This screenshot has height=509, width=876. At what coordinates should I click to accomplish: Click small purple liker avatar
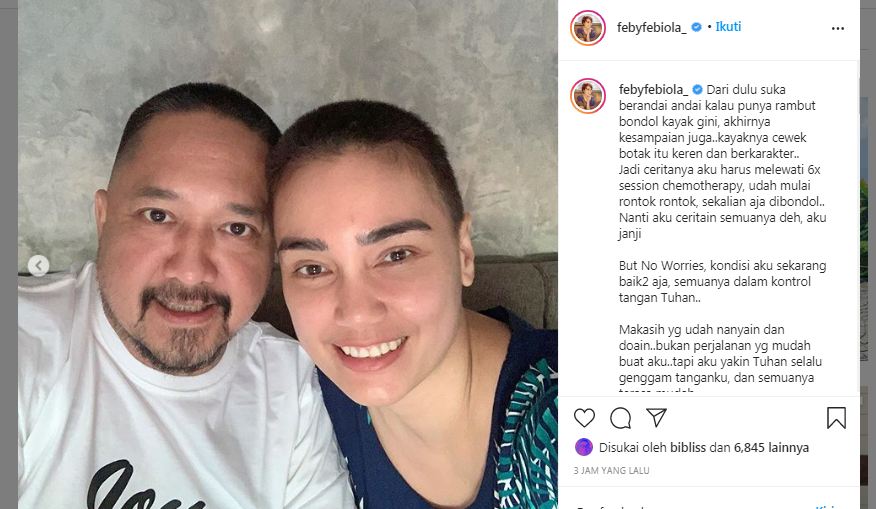(583, 447)
